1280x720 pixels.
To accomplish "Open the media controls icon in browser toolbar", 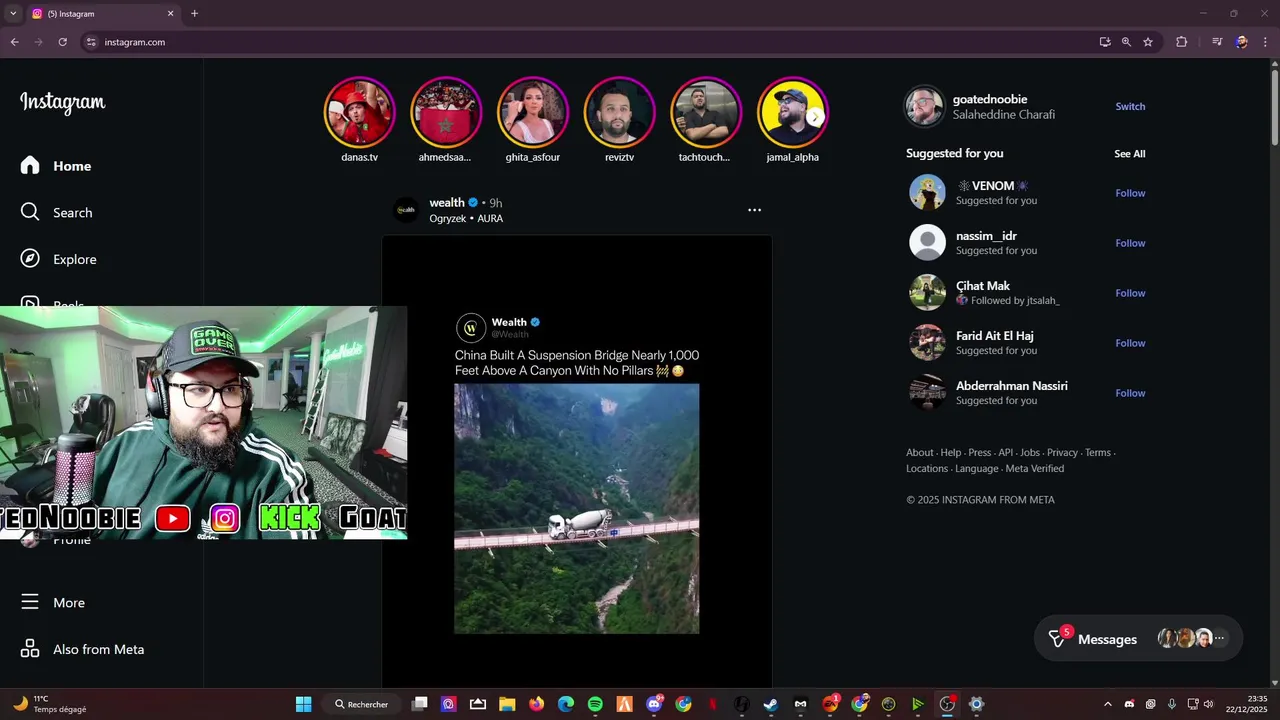I will click(x=1217, y=42).
